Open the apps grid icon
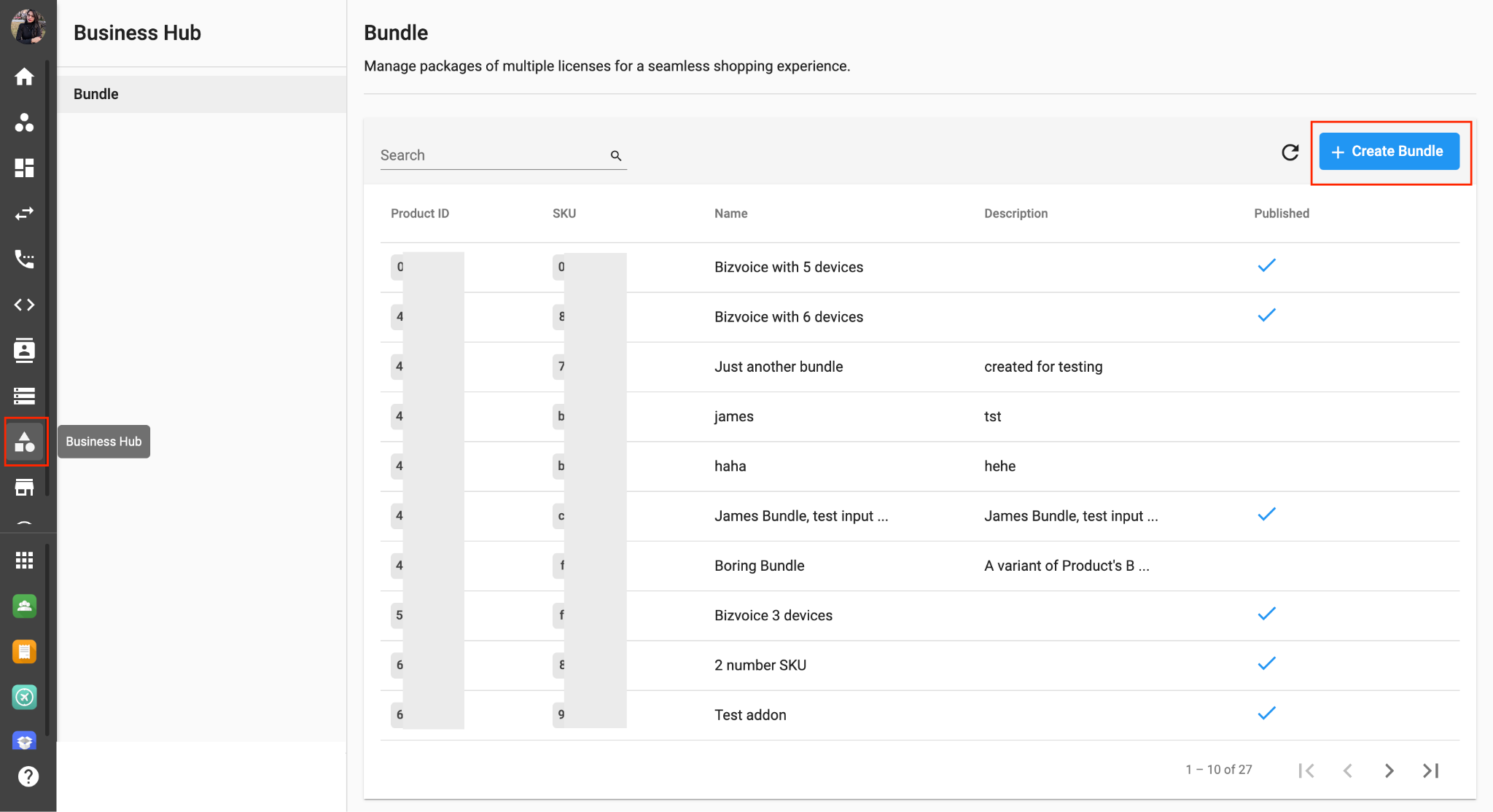This screenshot has width=1493, height=812. coord(24,560)
